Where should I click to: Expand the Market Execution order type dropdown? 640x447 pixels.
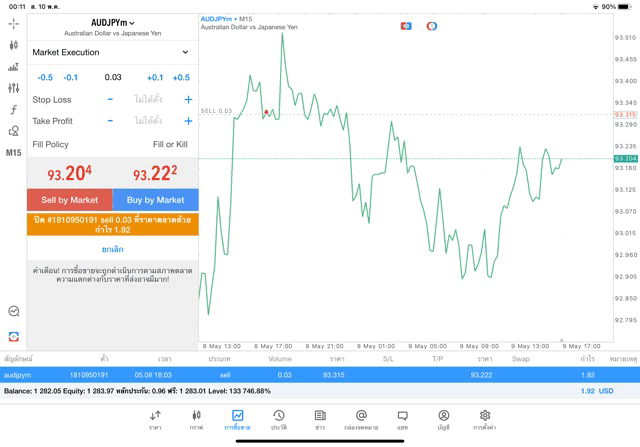tap(112, 52)
